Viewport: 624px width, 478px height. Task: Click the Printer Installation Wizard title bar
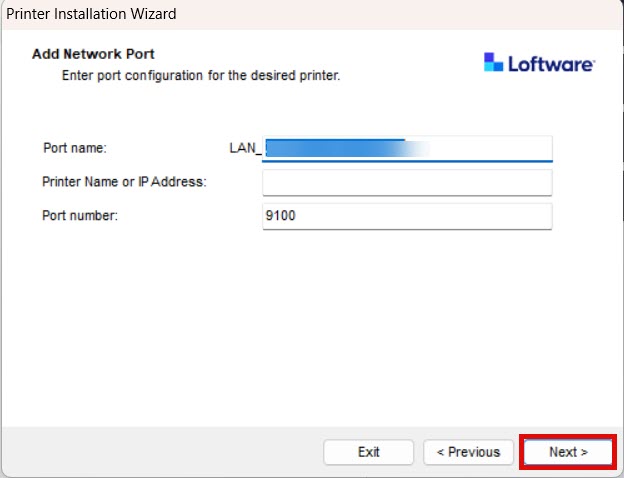[x=312, y=14]
